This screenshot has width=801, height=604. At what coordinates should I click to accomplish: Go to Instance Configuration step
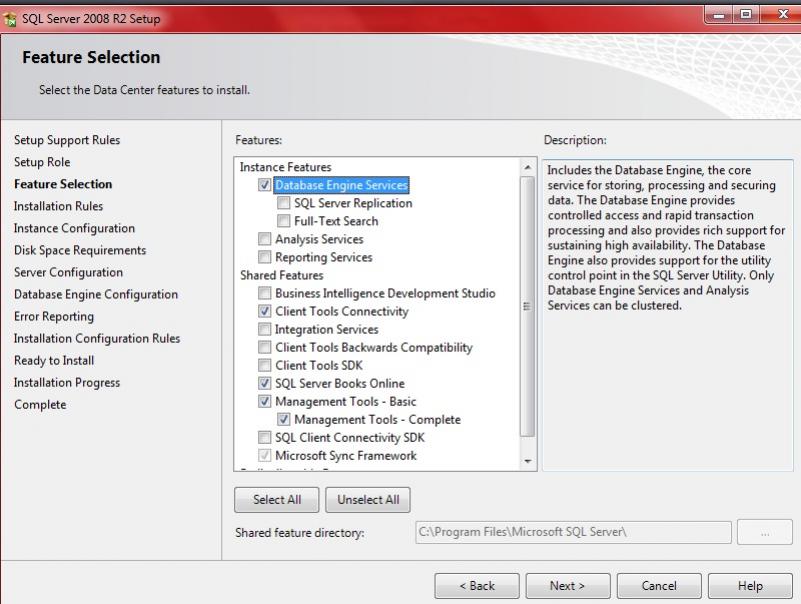tap(75, 228)
